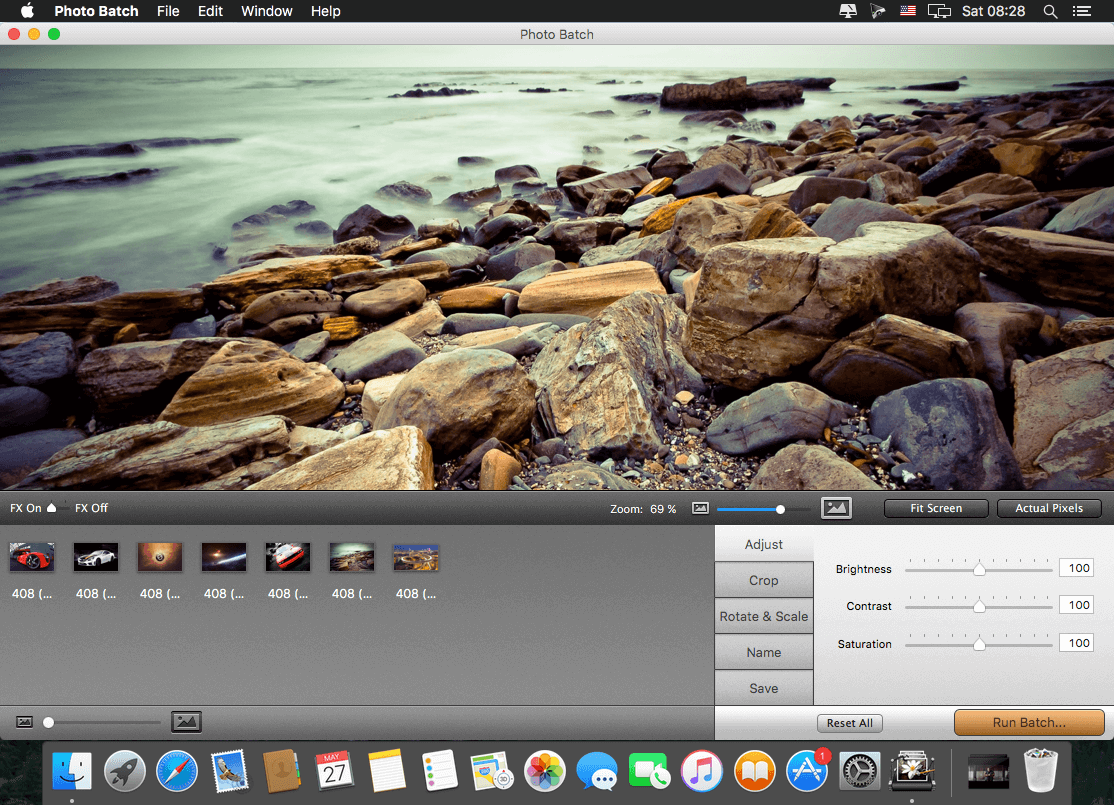Open the File menu
This screenshot has width=1114, height=805.
pyautogui.click(x=168, y=11)
